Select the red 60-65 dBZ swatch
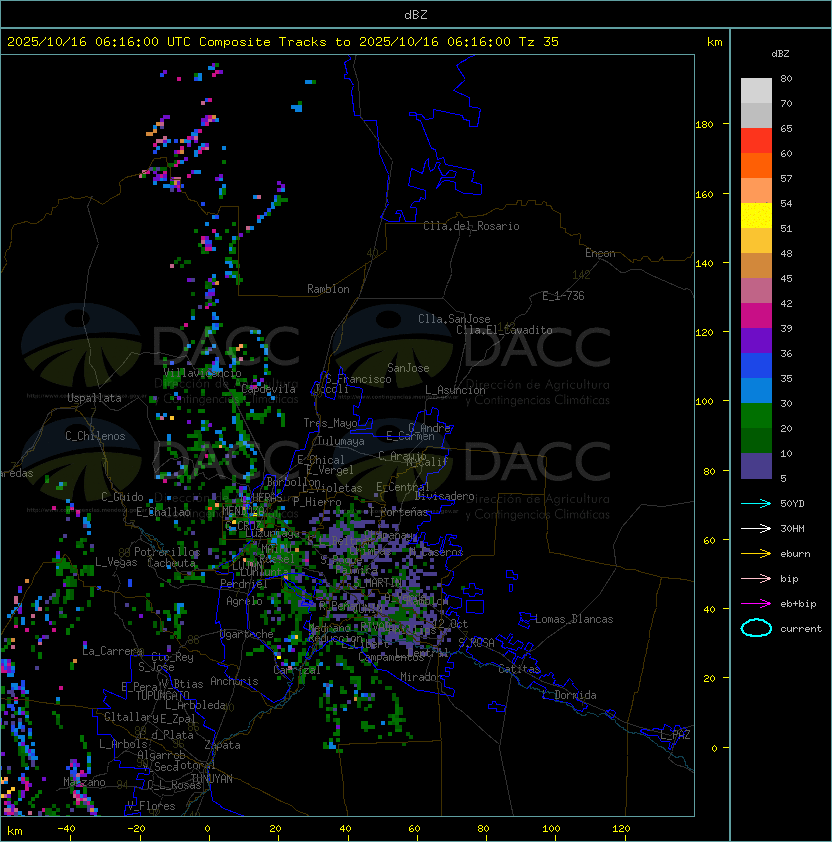This screenshot has width=832, height=842. [x=756, y=141]
